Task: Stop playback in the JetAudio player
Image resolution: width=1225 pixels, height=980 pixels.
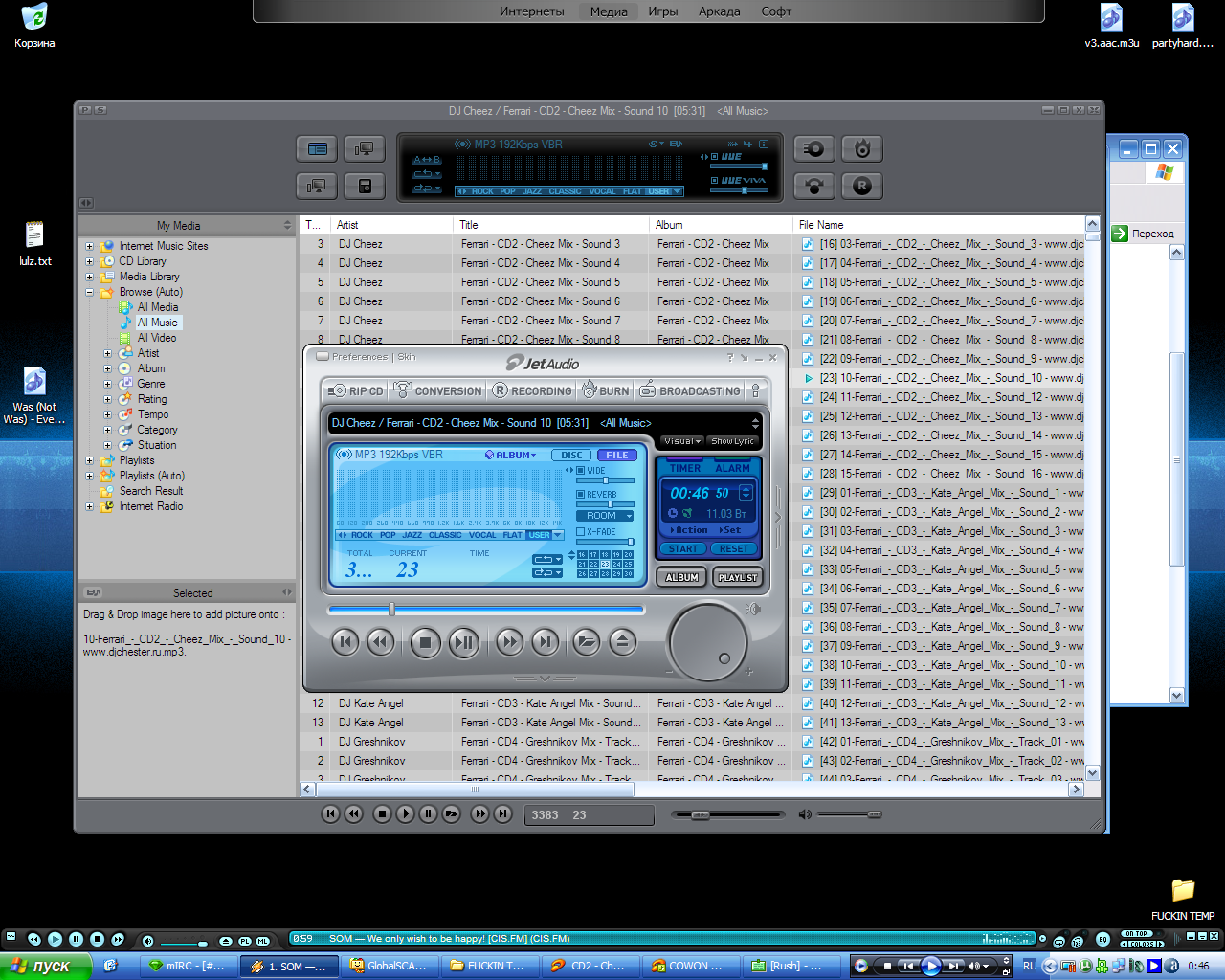Action: pos(426,642)
